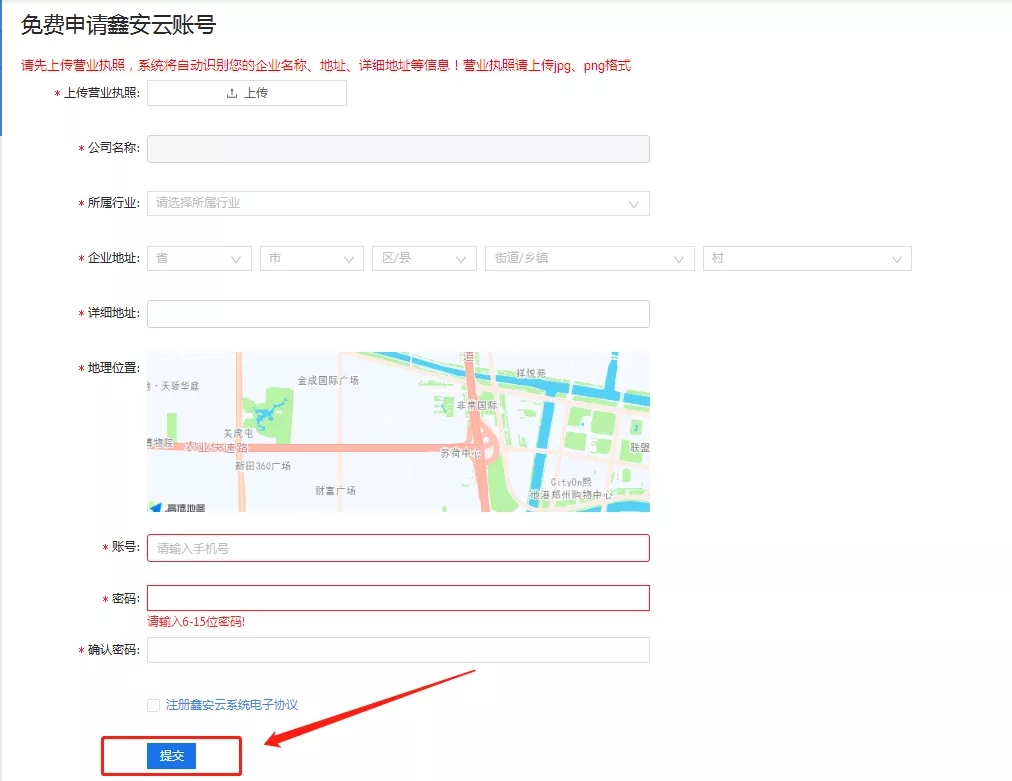The width and height of the screenshot is (1012, 781).
Task: Open the 区/县 district dropdown
Action: pyautogui.click(x=423, y=258)
